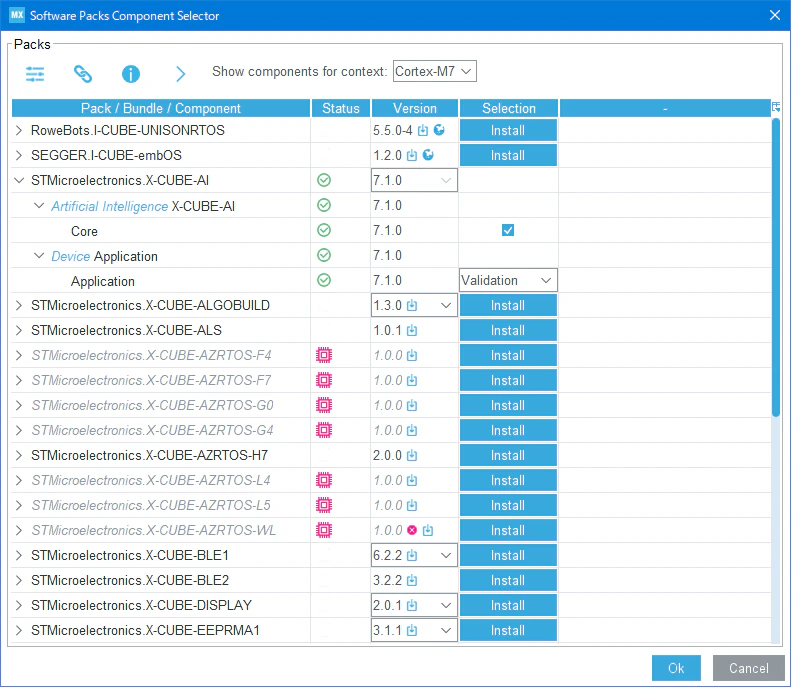Viewport: 794px width, 689px height.
Task: Collapse Artificial Intelligence X-CUBE-AI bundle
Action: pyautogui.click(x=38, y=206)
